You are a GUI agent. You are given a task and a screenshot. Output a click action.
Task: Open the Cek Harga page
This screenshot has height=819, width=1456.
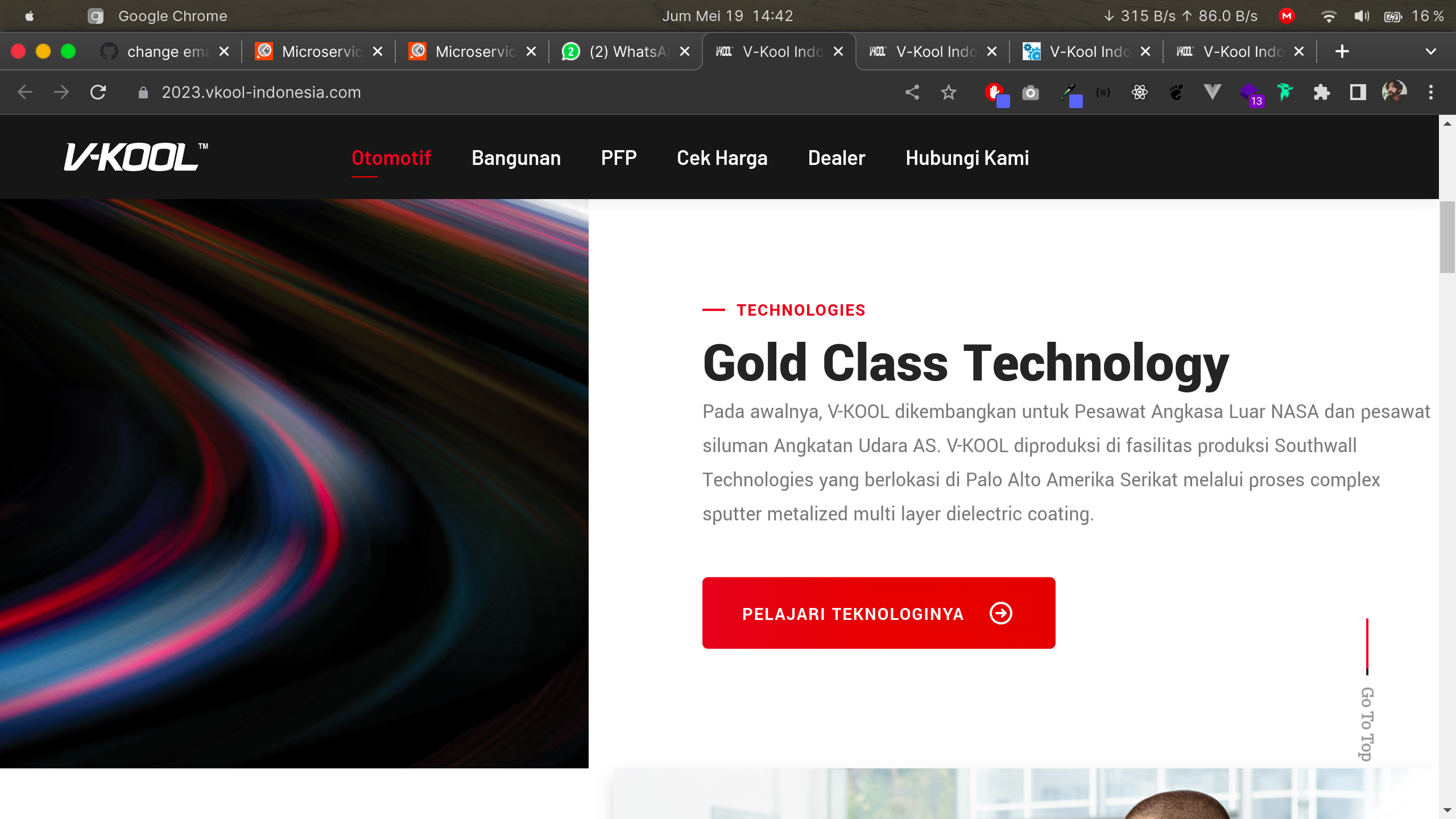tap(722, 158)
